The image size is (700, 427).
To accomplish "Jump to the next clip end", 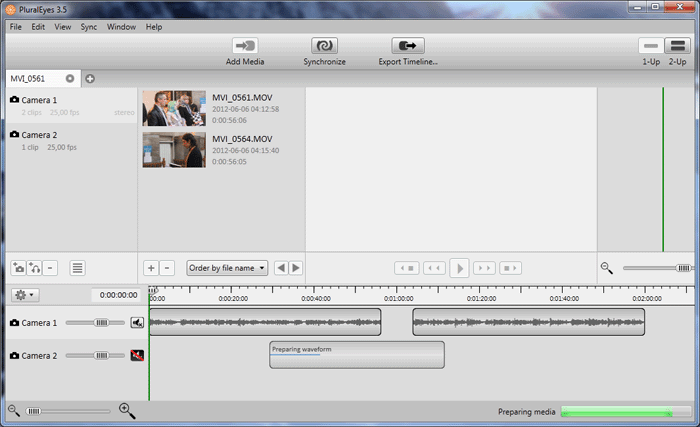I will [x=510, y=268].
